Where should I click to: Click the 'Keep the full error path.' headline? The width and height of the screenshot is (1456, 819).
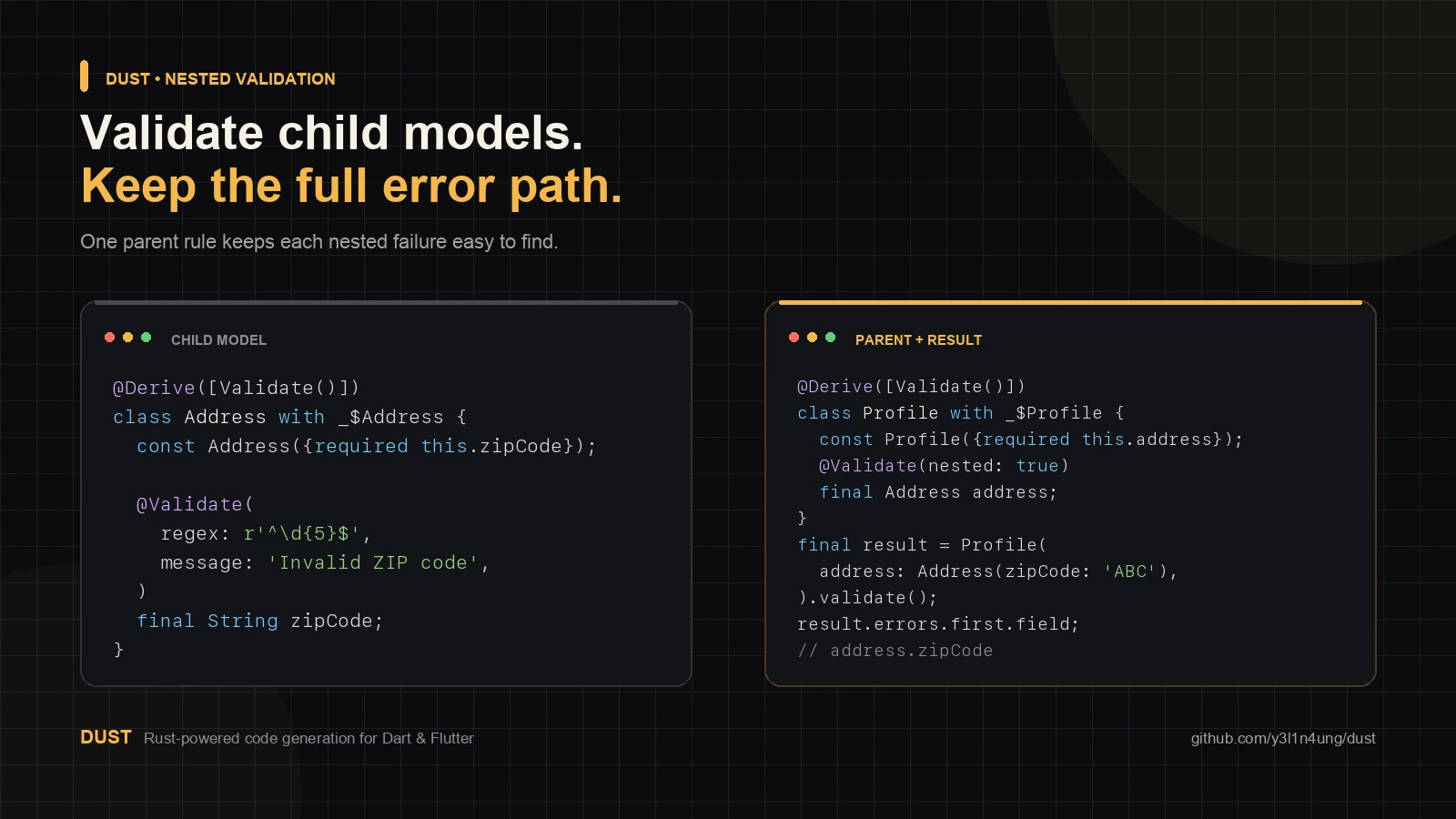pyautogui.click(x=351, y=186)
